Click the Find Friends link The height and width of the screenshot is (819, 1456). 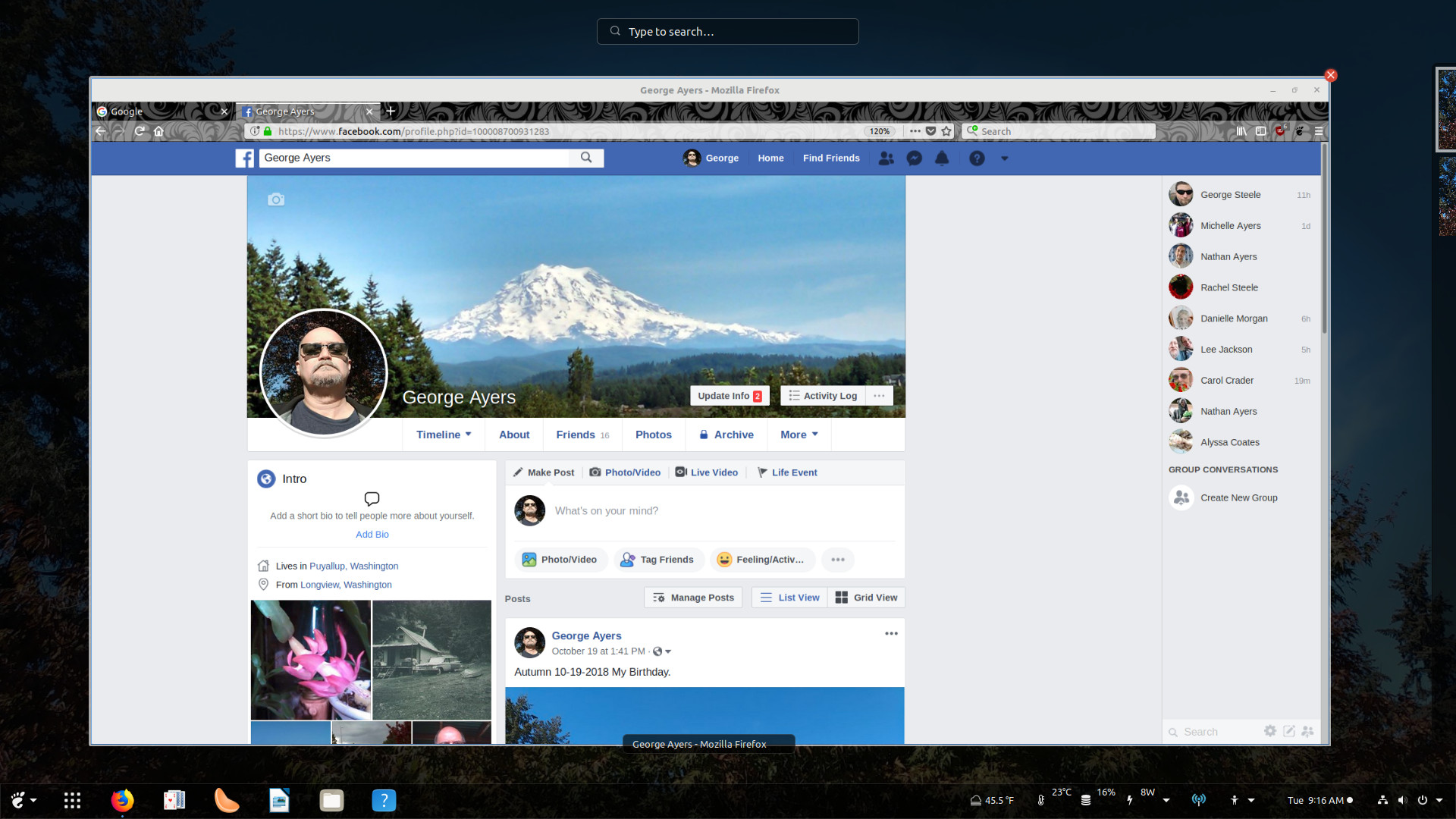tap(831, 158)
